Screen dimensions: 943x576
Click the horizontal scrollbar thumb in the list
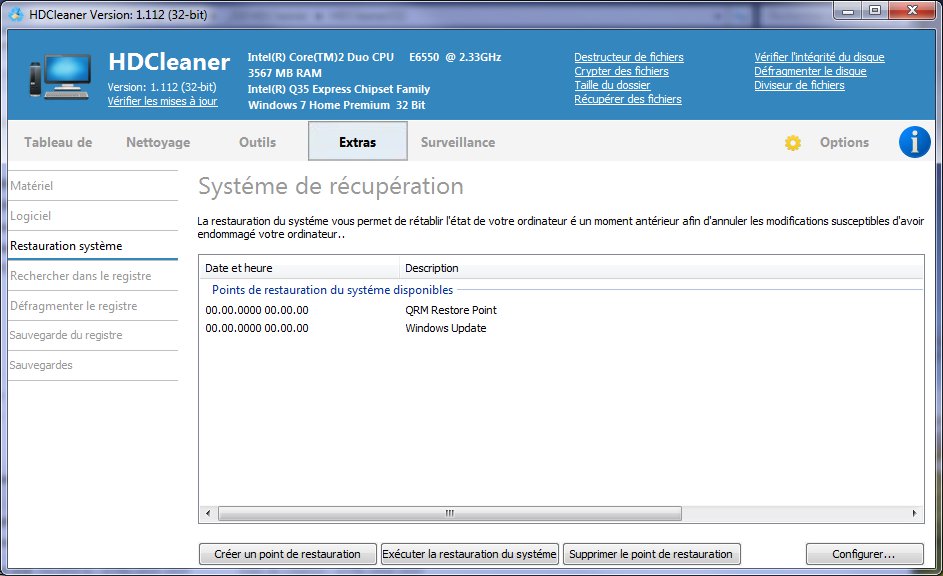click(450, 513)
